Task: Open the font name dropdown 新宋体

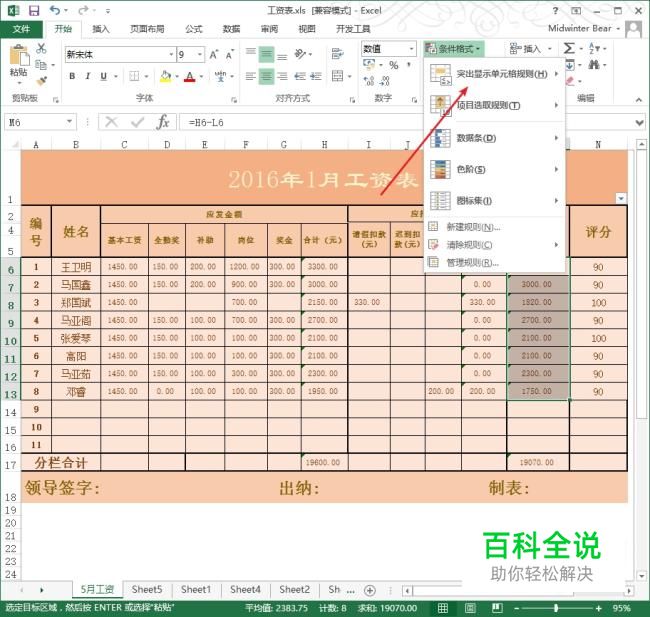Action: (171, 54)
